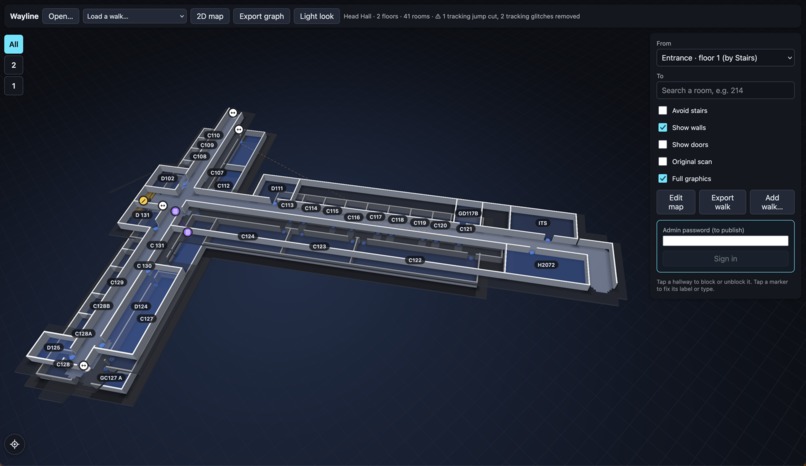
Task: Select the D125 room label
Action: pos(53,348)
